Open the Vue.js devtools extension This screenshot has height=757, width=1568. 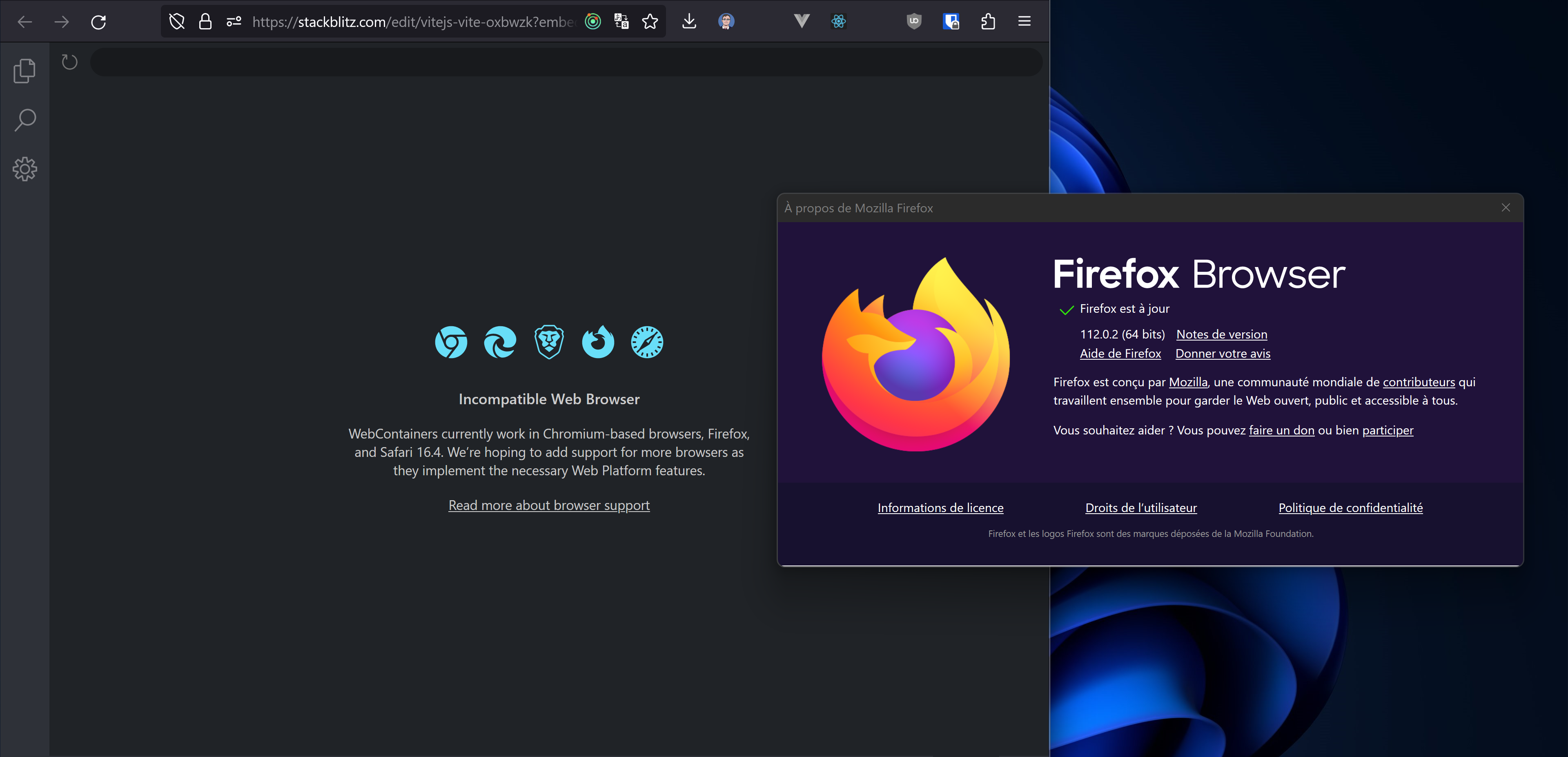802,21
